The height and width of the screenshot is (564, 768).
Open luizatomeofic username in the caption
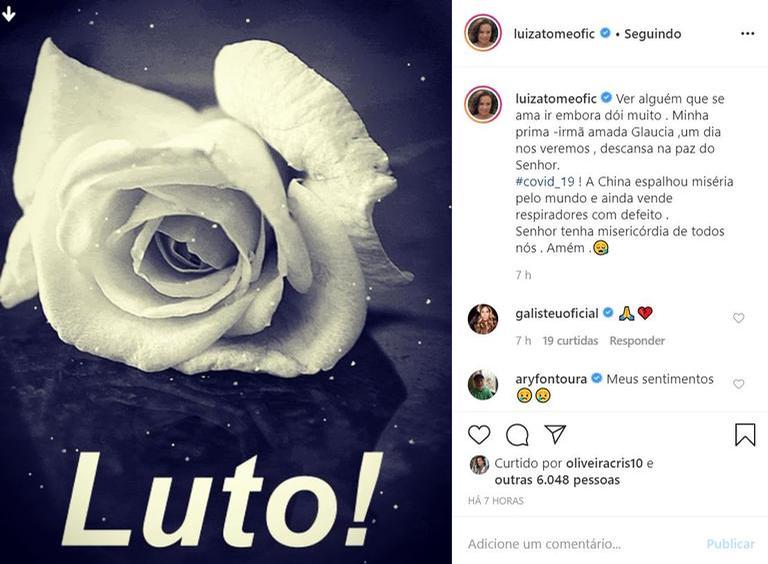[556, 98]
